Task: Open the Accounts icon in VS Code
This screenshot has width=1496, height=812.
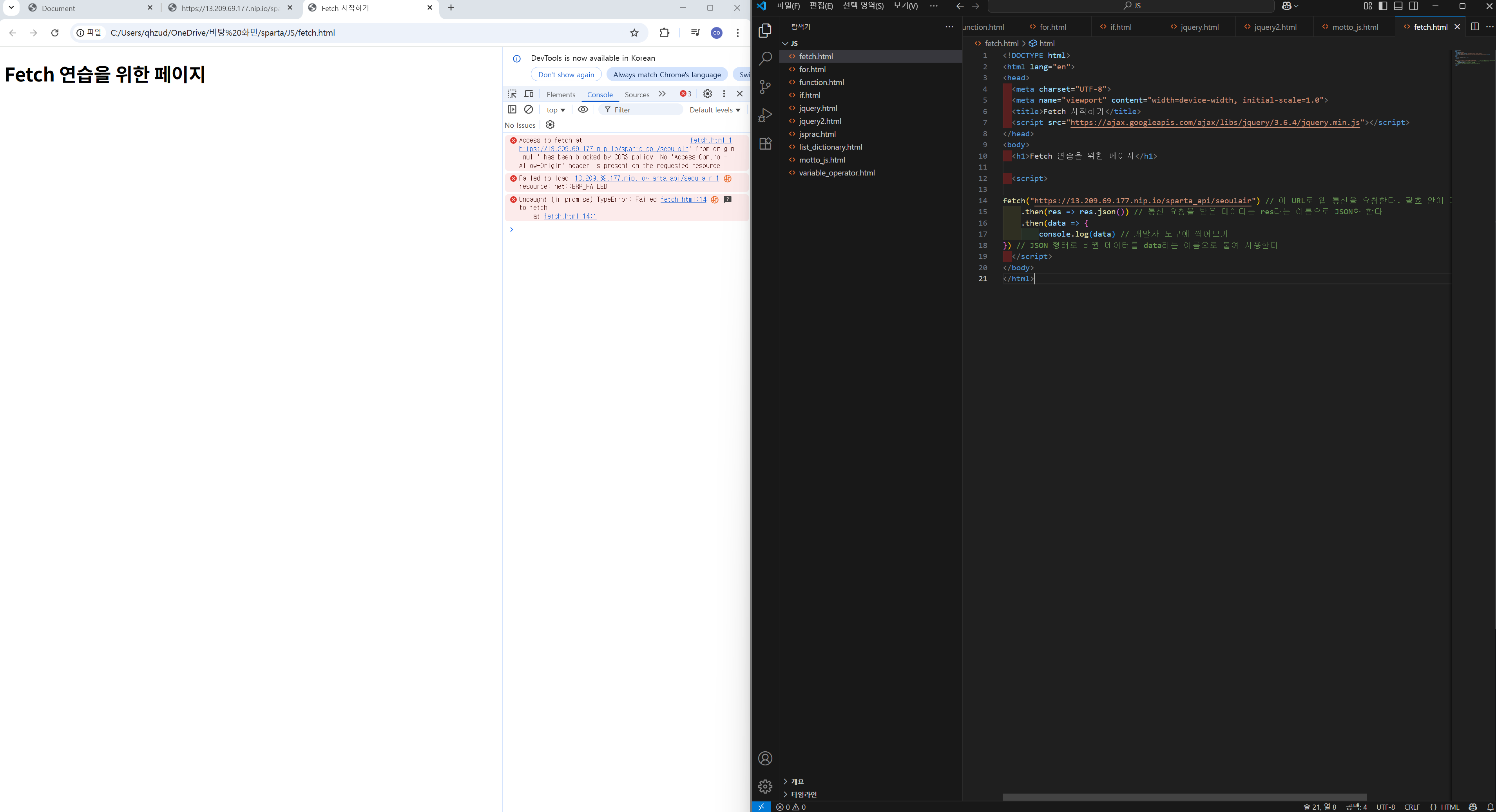Action: (x=765, y=758)
